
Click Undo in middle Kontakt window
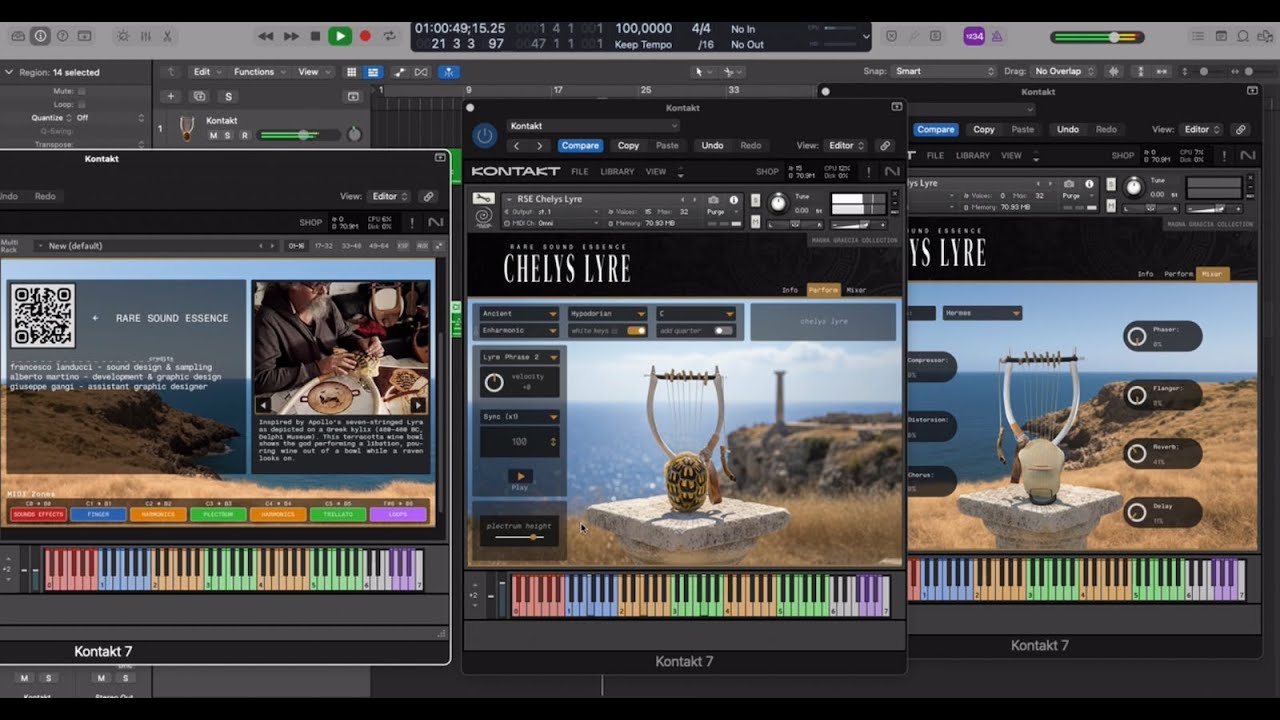[712, 145]
